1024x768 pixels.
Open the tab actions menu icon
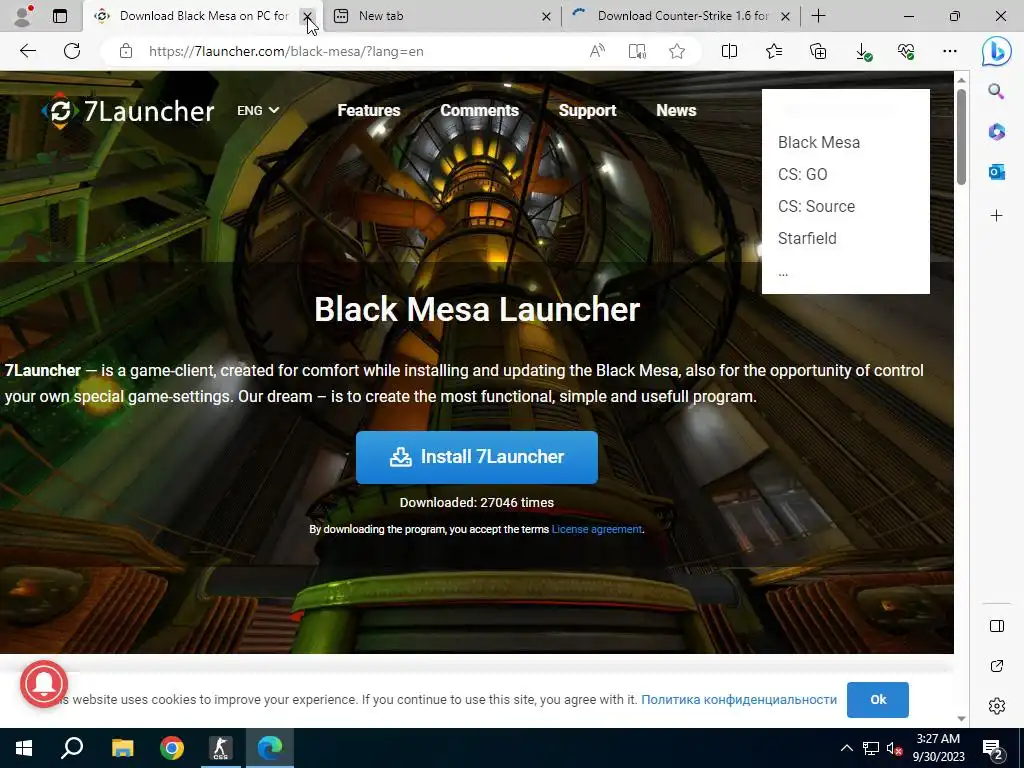[x=59, y=16]
